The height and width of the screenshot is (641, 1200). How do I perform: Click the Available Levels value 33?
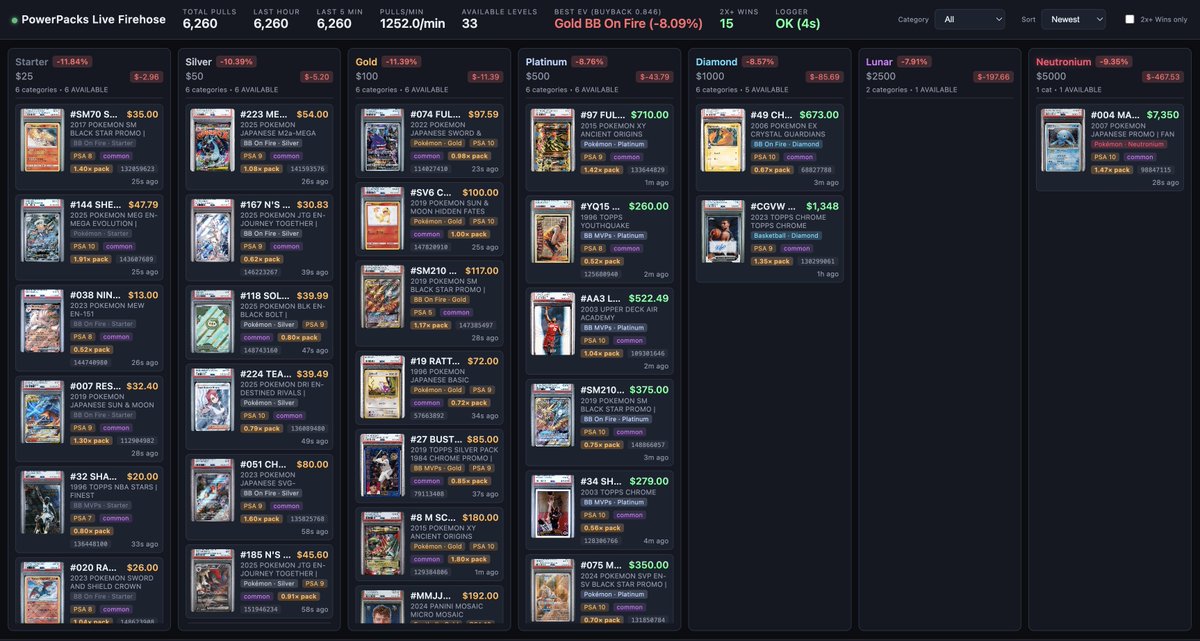pyautogui.click(x=470, y=23)
